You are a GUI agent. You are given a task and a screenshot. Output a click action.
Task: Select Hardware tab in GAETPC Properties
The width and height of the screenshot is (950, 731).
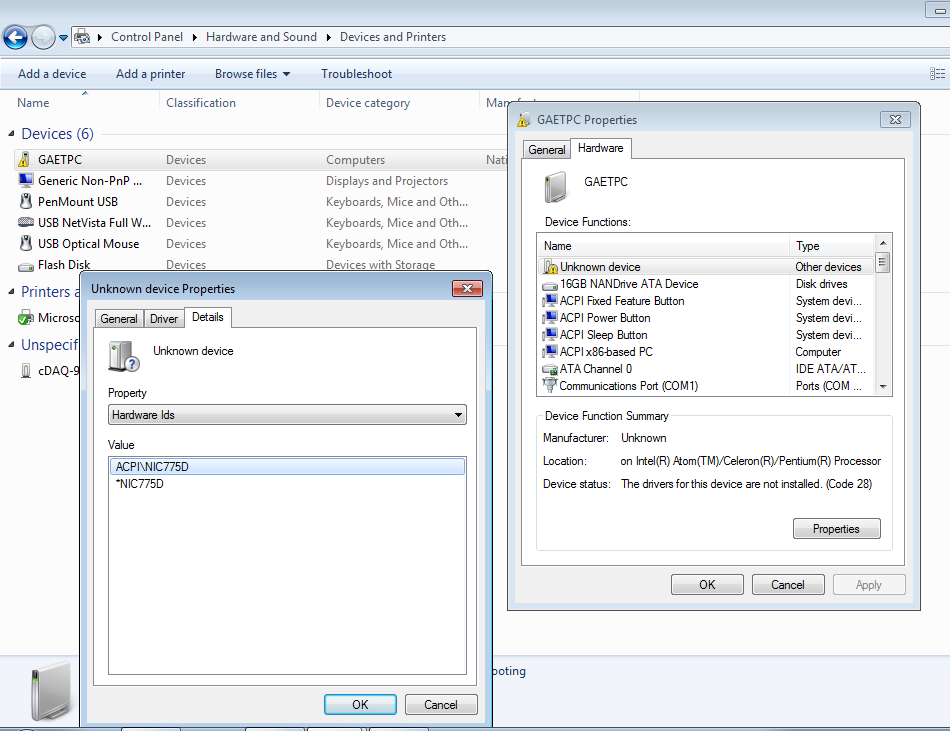(600, 148)
